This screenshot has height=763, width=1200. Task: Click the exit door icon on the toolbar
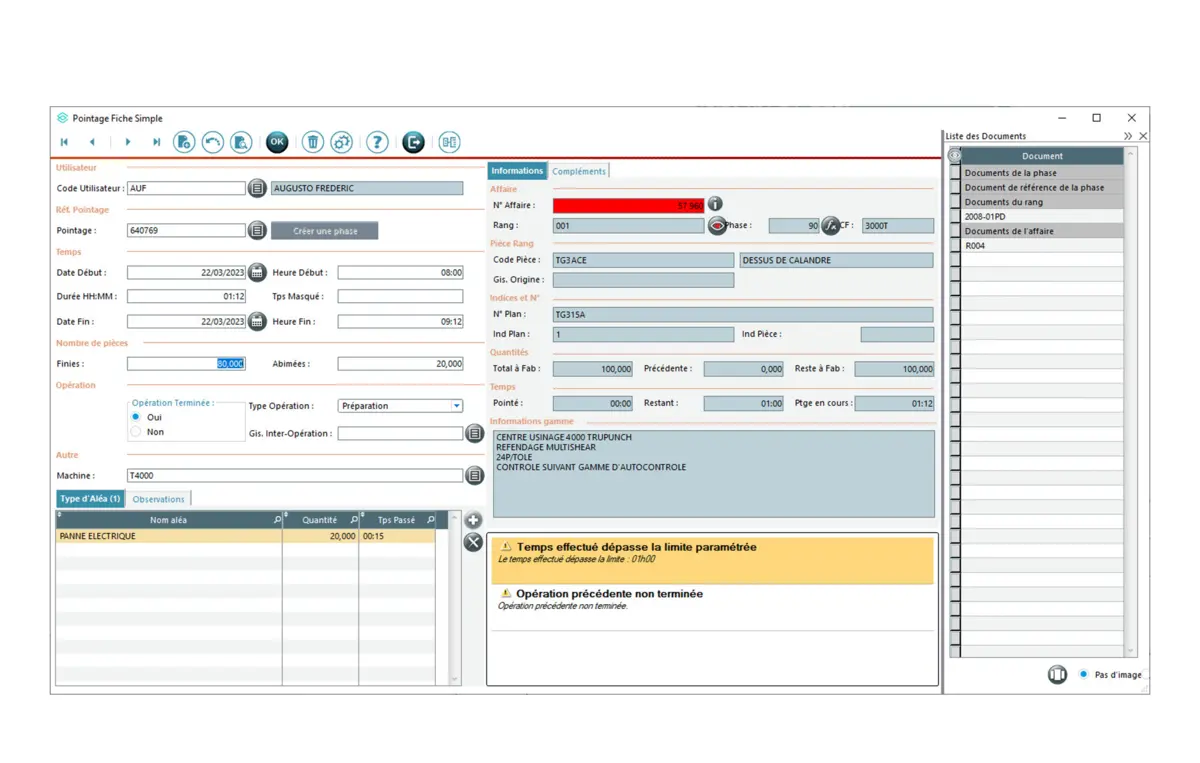point(413,142)
